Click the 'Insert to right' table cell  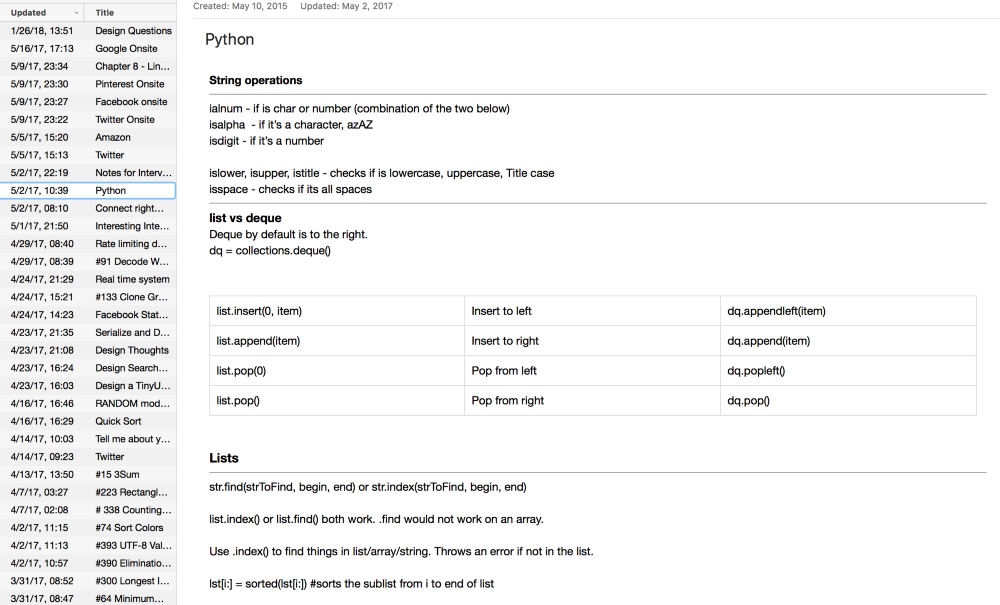(x=507, y=341)
